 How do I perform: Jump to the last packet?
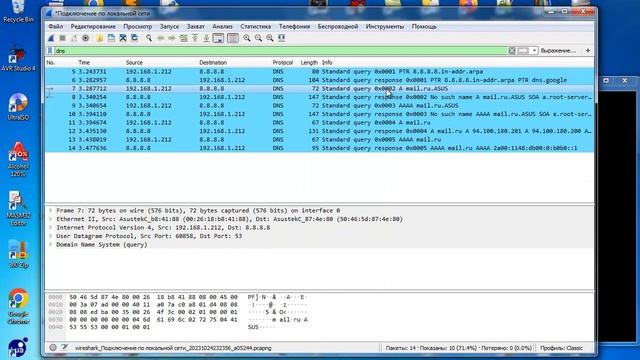click(207, 38)
